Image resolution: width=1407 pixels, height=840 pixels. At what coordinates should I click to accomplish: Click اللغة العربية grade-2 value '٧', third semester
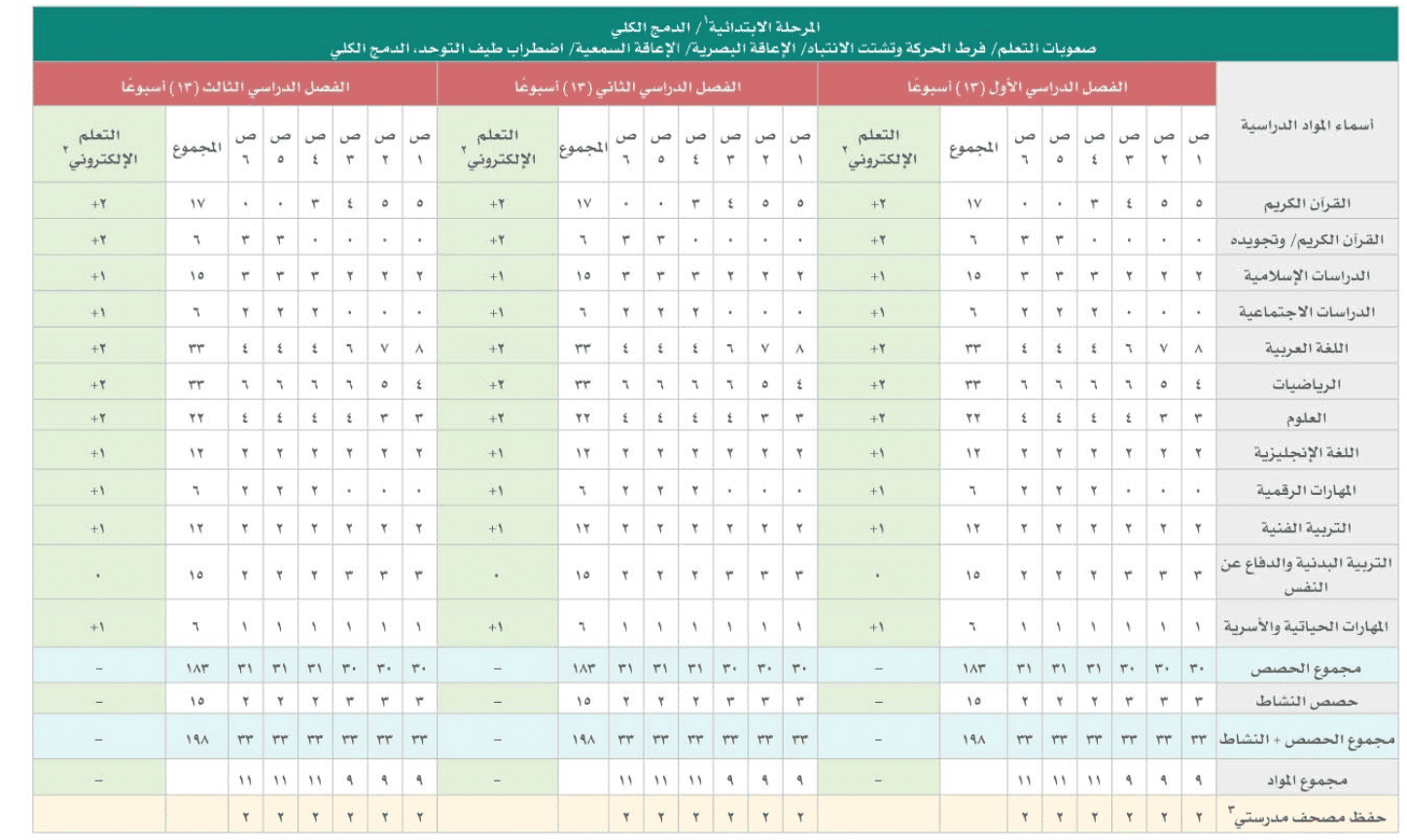click(x=385, y=348)
